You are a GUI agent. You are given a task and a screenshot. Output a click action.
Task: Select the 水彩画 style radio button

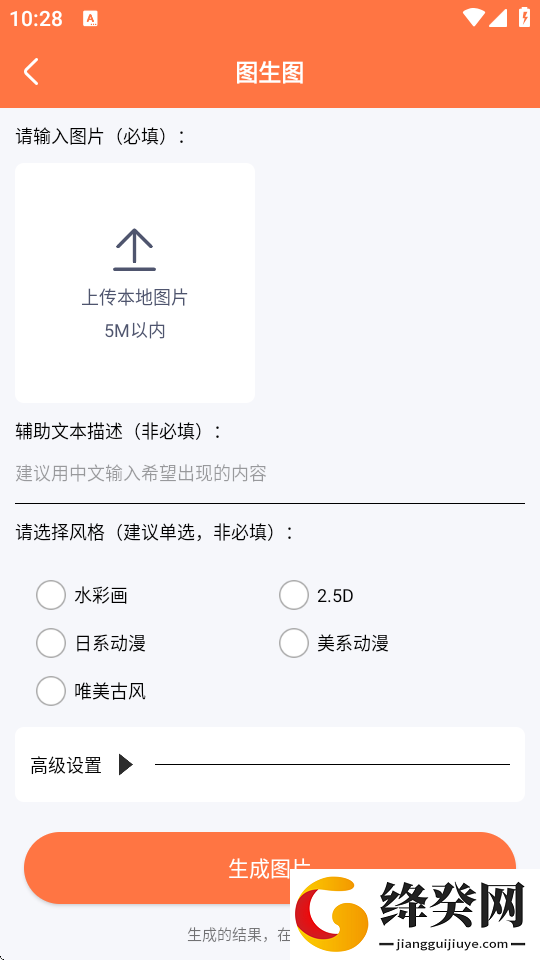51,595
